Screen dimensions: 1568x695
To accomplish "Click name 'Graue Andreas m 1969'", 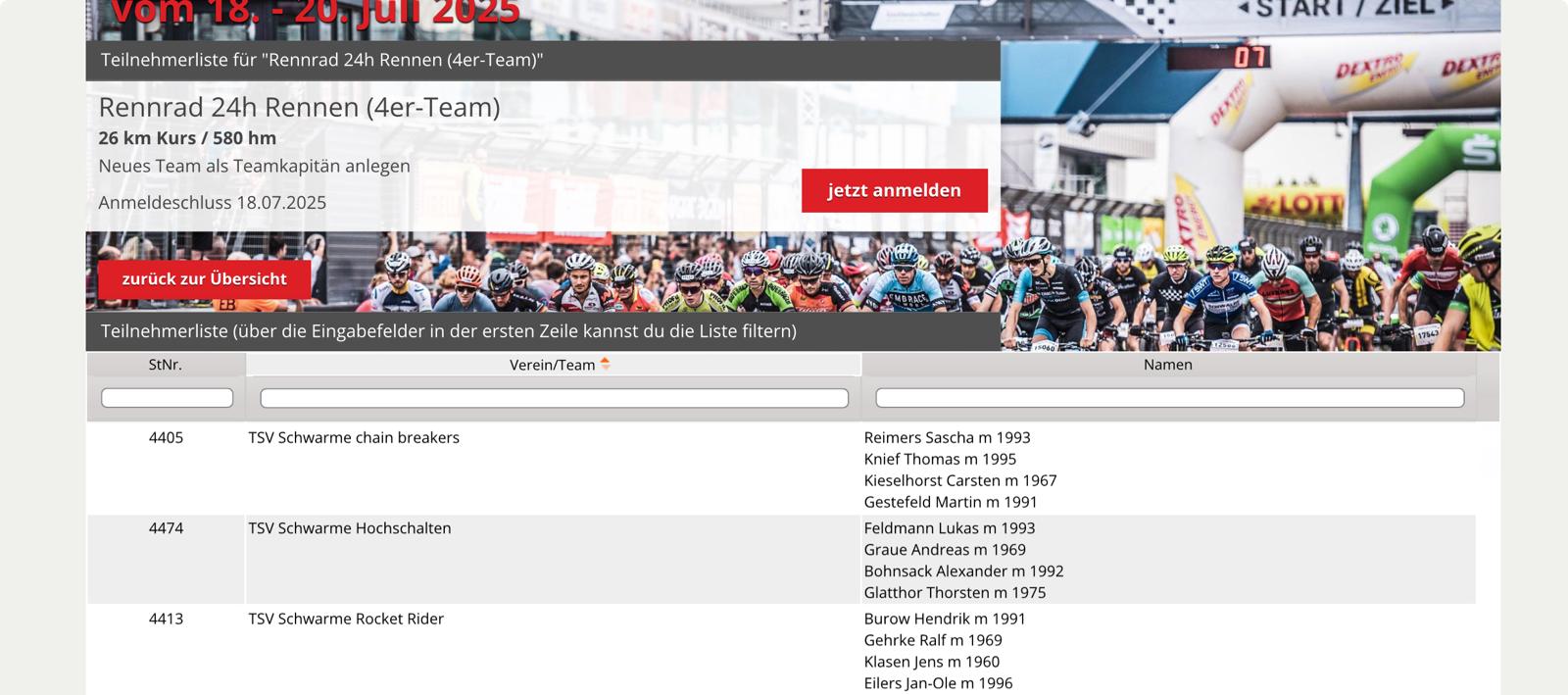I will [945, 549].
